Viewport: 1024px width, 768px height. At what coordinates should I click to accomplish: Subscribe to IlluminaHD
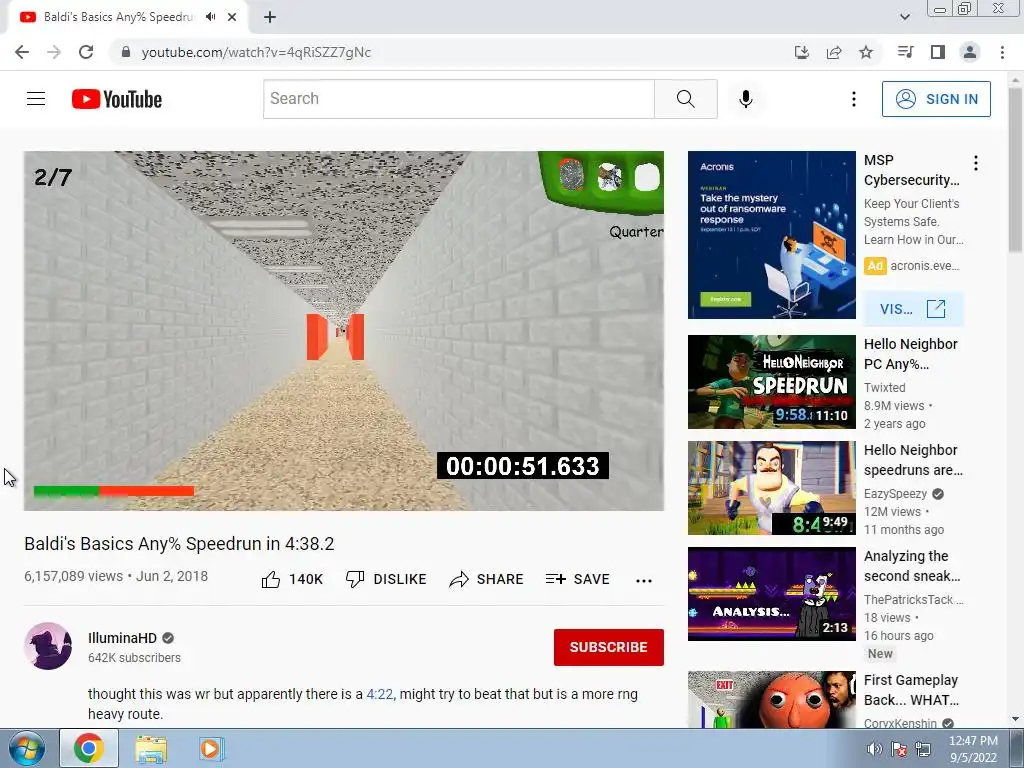point(609,647)
